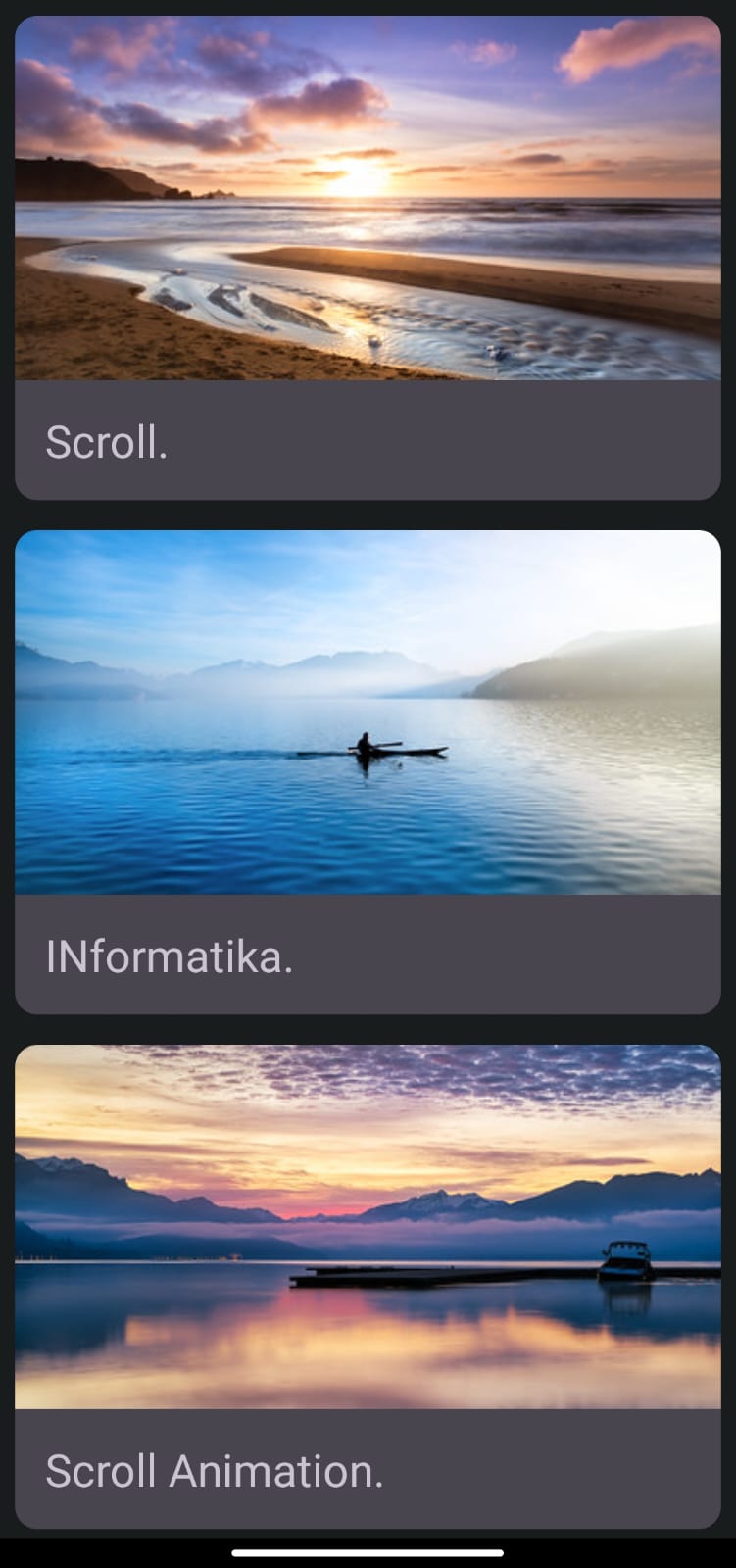
Task: Tap the home gesture bar
Action: point(368,1552)
